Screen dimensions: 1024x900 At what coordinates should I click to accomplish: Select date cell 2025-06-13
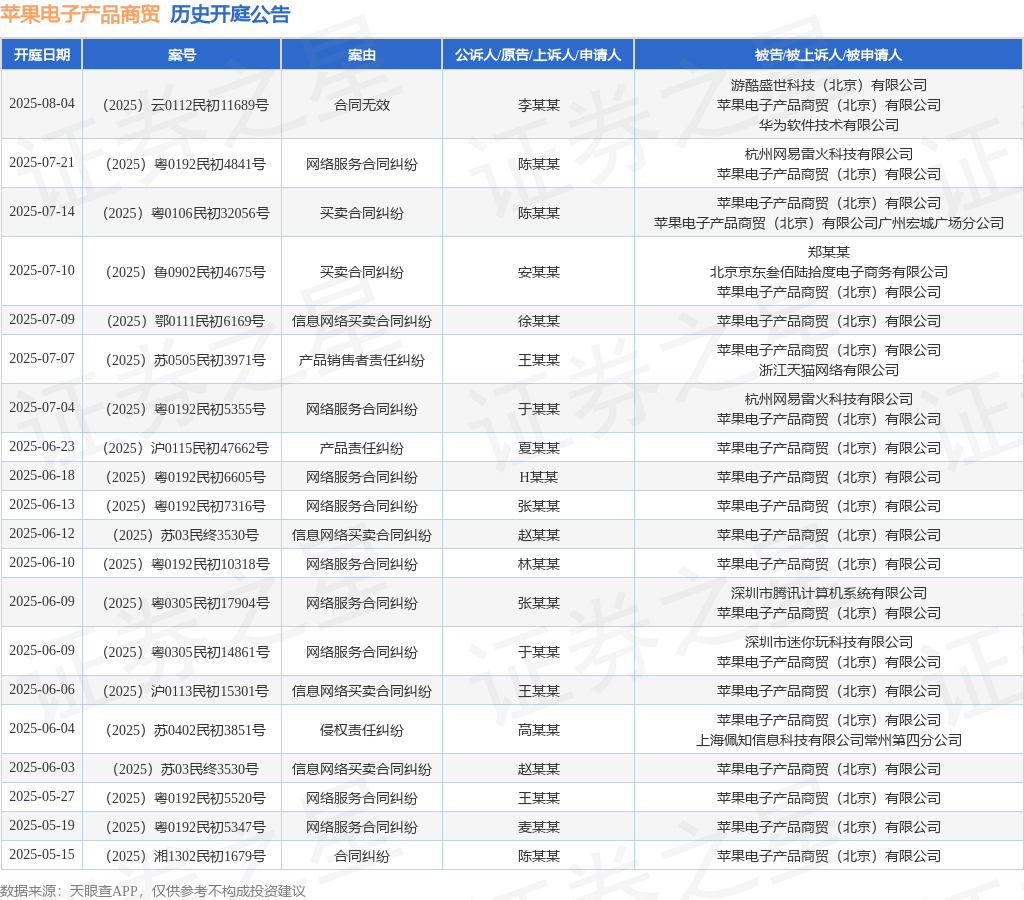click(42, 505)
